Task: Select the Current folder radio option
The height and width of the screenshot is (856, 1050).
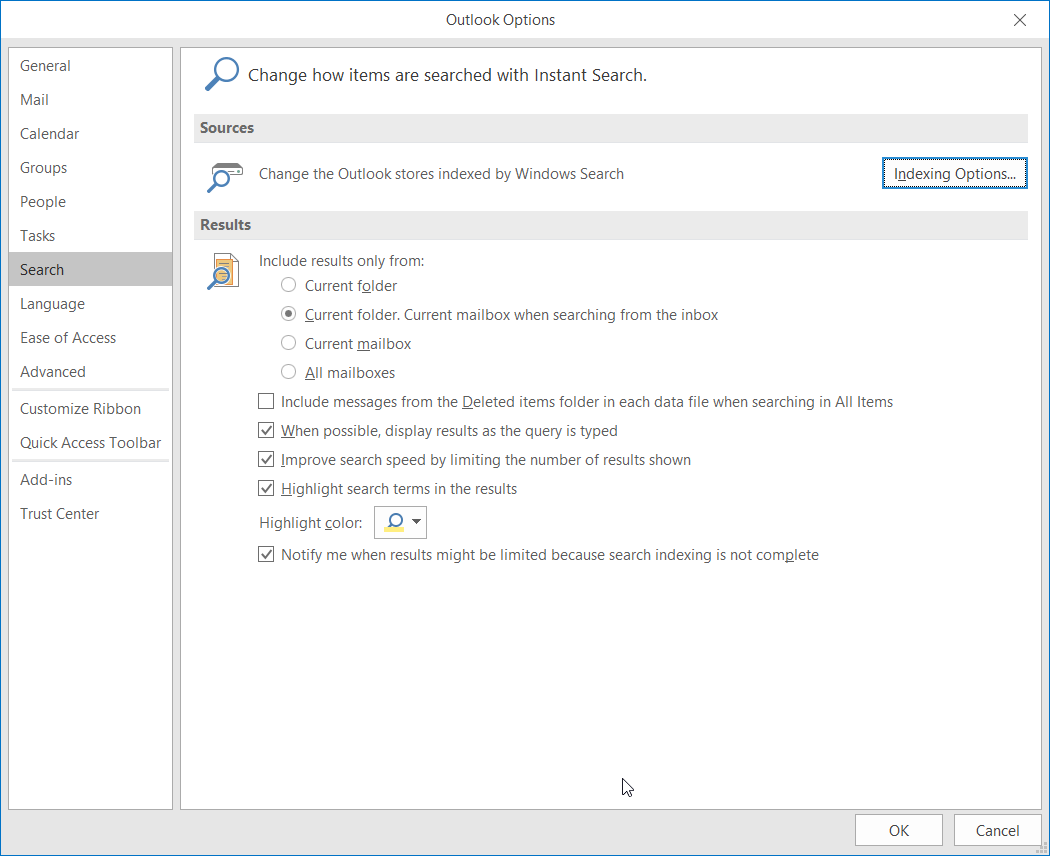Action: coord(289,285)
